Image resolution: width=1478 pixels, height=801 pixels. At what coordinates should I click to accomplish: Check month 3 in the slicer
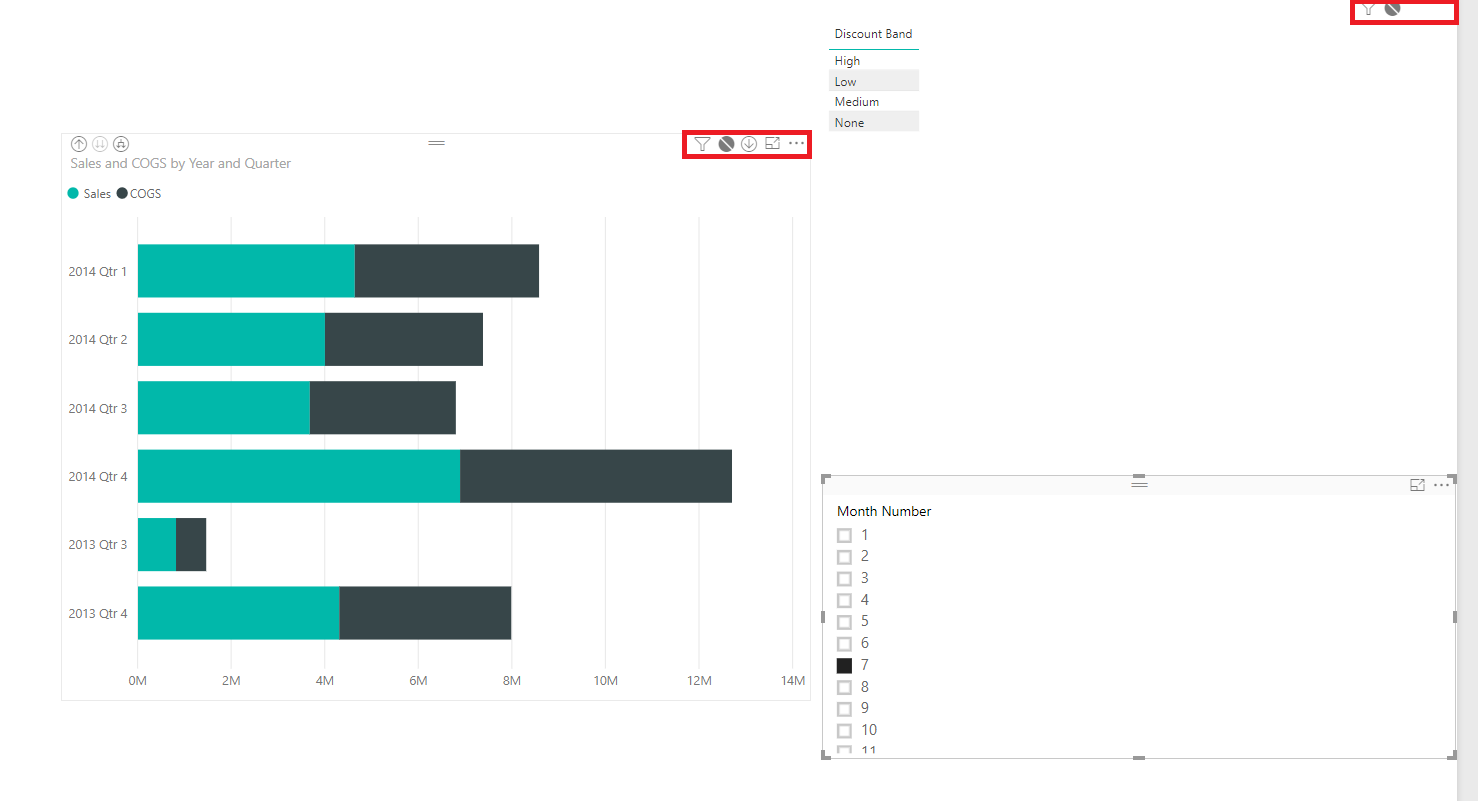[x=844, y=579]
